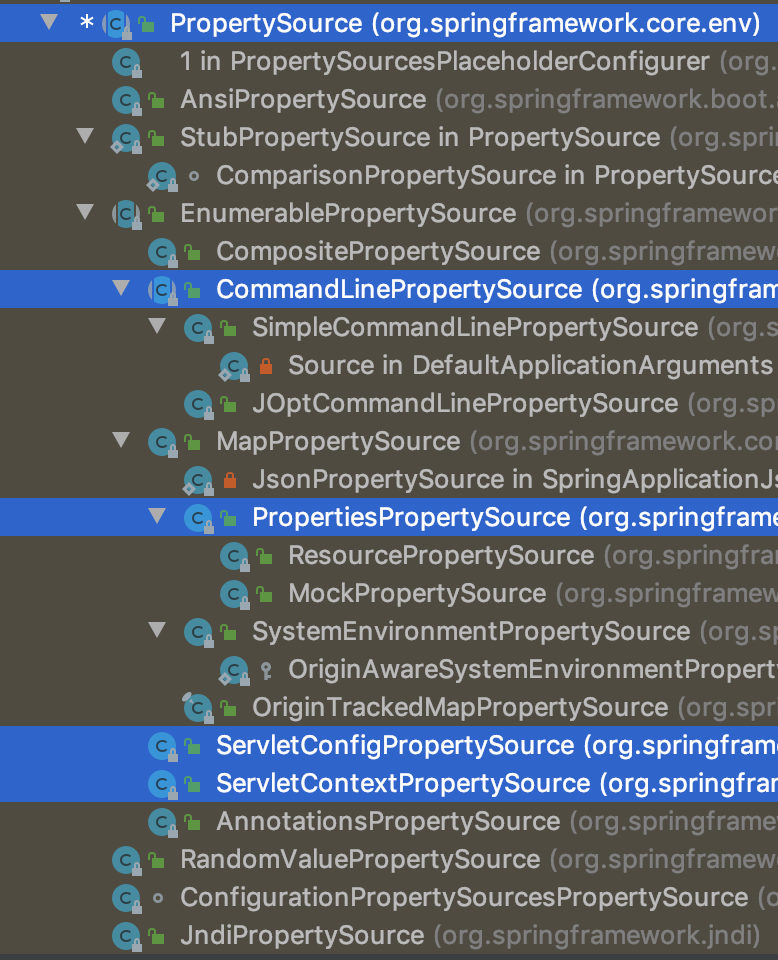This screenshot has height=960, width=778.
Task: Select 'StubPropertySource in PropertySource' row
Action: tap(389, 137)
